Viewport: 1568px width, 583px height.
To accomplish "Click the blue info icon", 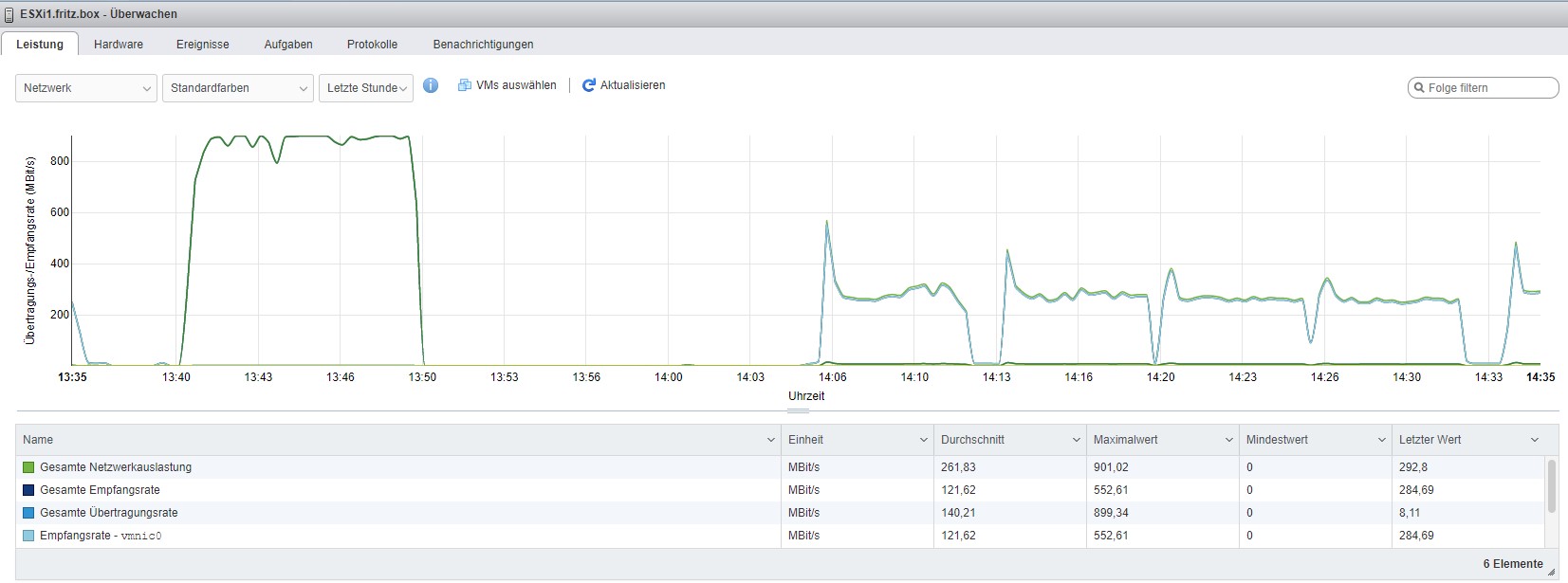I will 431,85.
